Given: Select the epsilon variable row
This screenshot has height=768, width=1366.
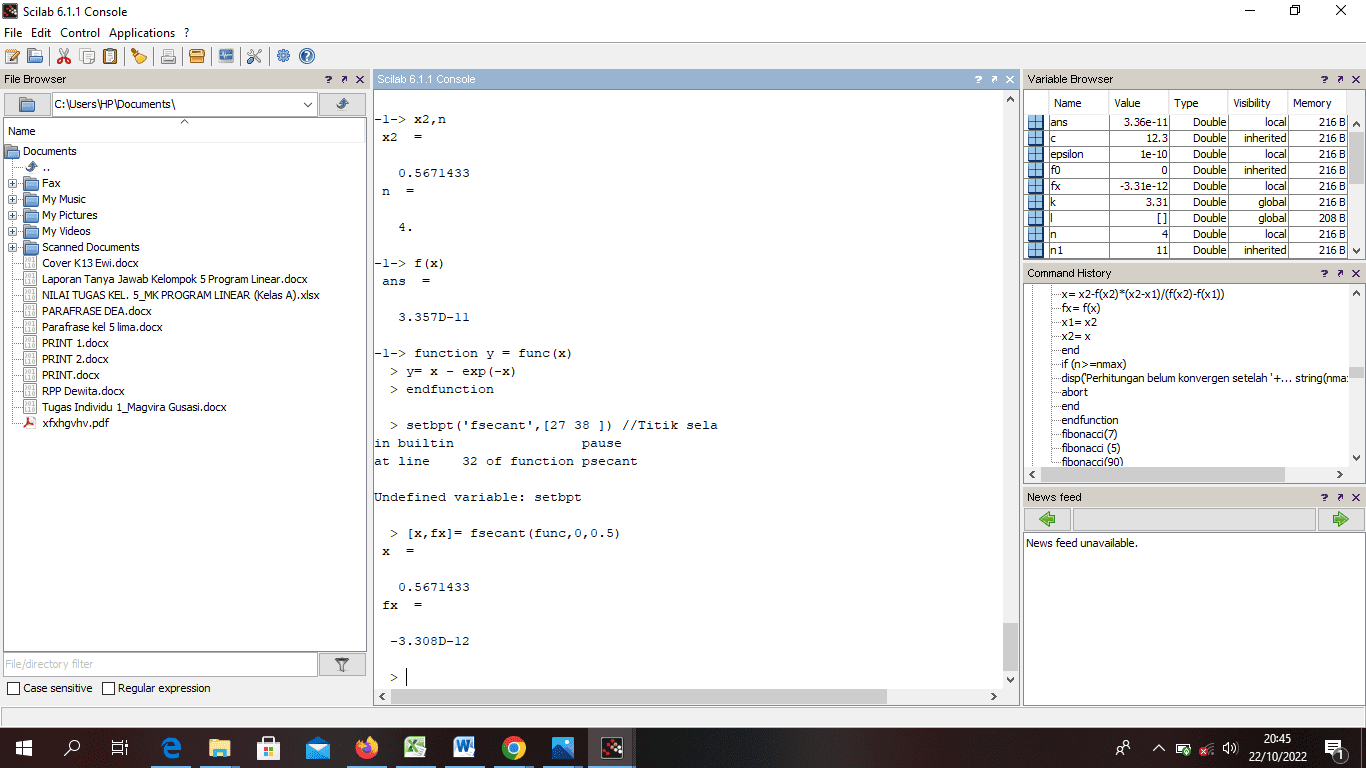Looking at the screenshot, I should (x=1185, y=154).
